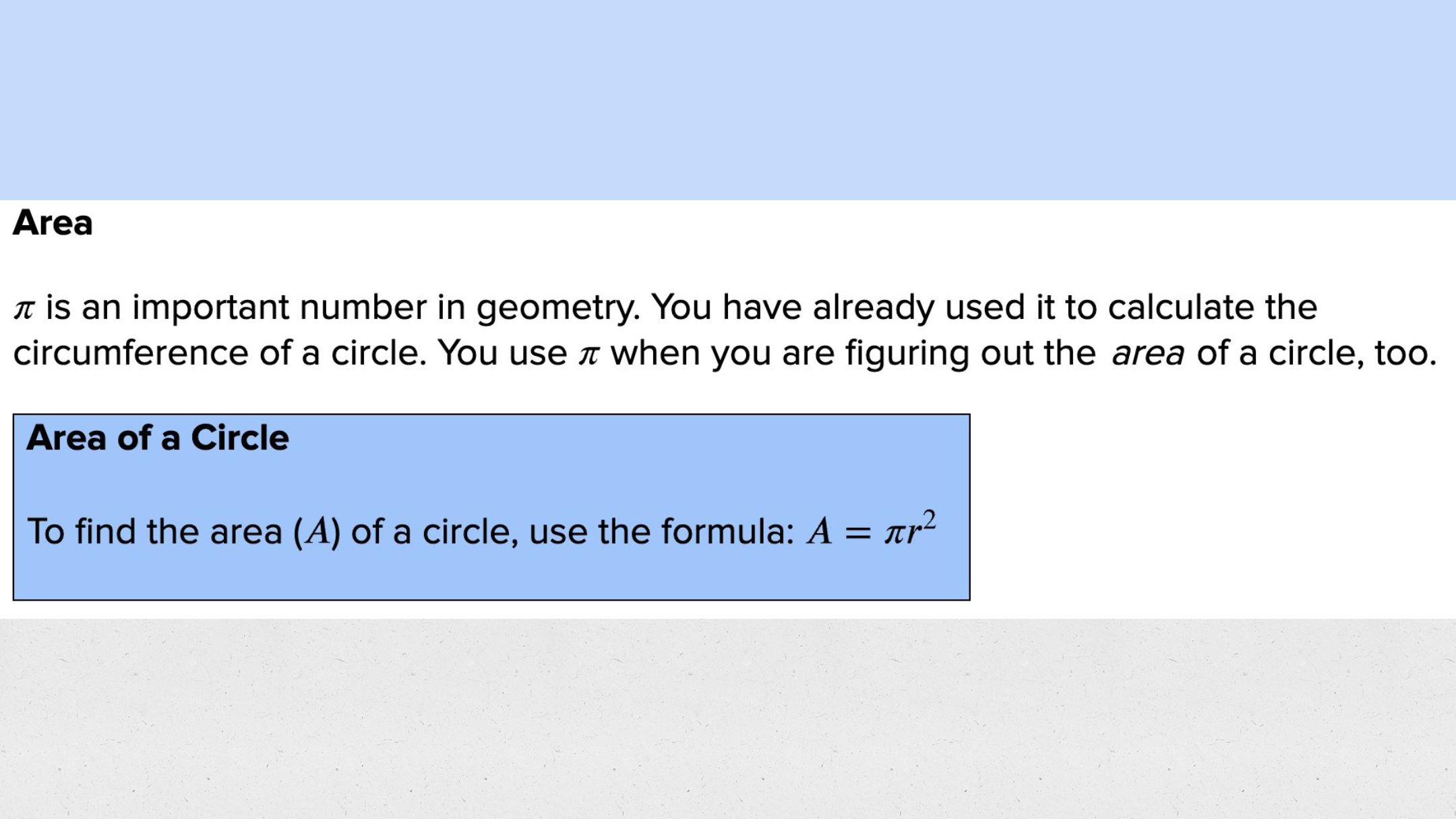The image size is (1456, 819).
Task: Click the word "important" in the paragraph
Action: click(210, 308)
